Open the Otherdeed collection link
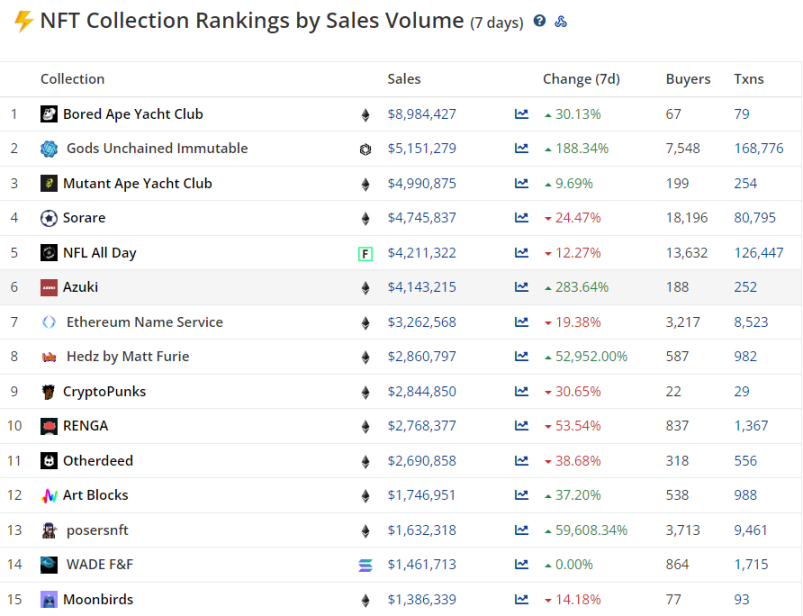Screen dimensions: 803x616 pyautogui.click(x=98, y=461)
